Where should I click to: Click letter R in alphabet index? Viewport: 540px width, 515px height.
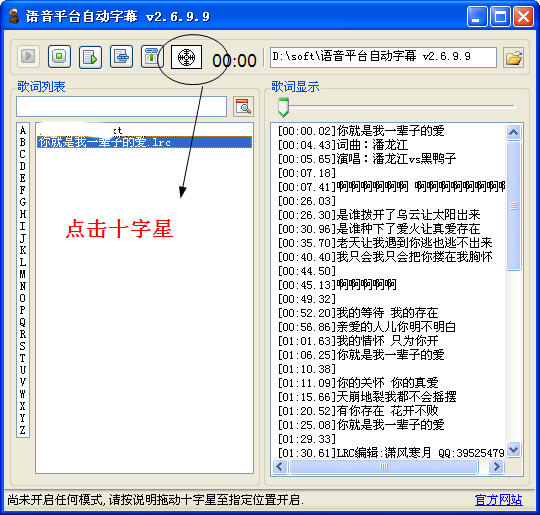point(23,334)
